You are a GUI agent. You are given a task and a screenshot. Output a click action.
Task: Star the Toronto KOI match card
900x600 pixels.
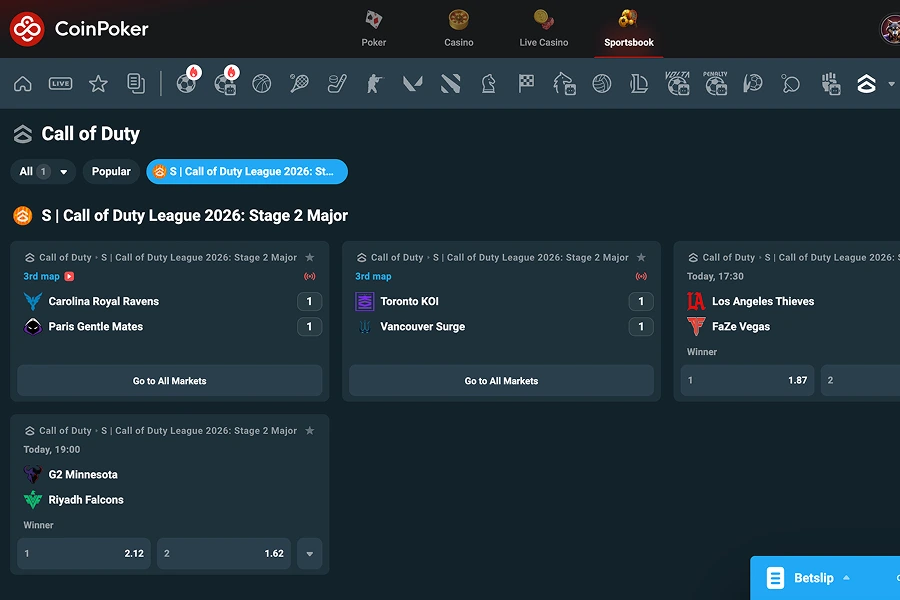tap(641, 258)
